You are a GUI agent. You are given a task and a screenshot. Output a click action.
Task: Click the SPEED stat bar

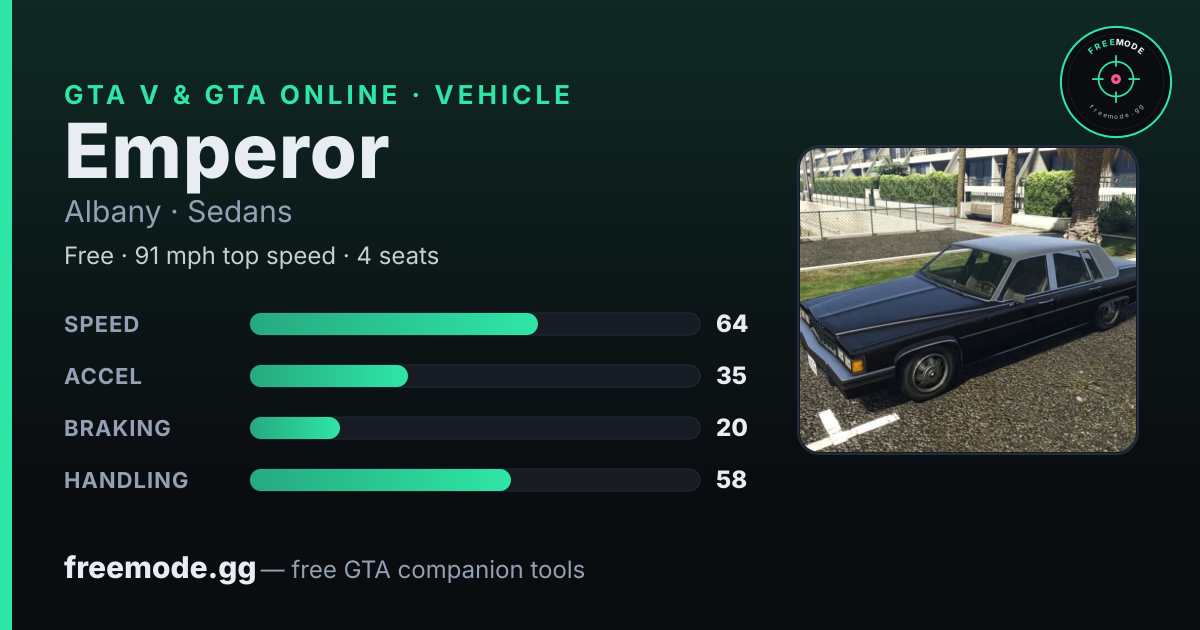(x=474, y=324)
